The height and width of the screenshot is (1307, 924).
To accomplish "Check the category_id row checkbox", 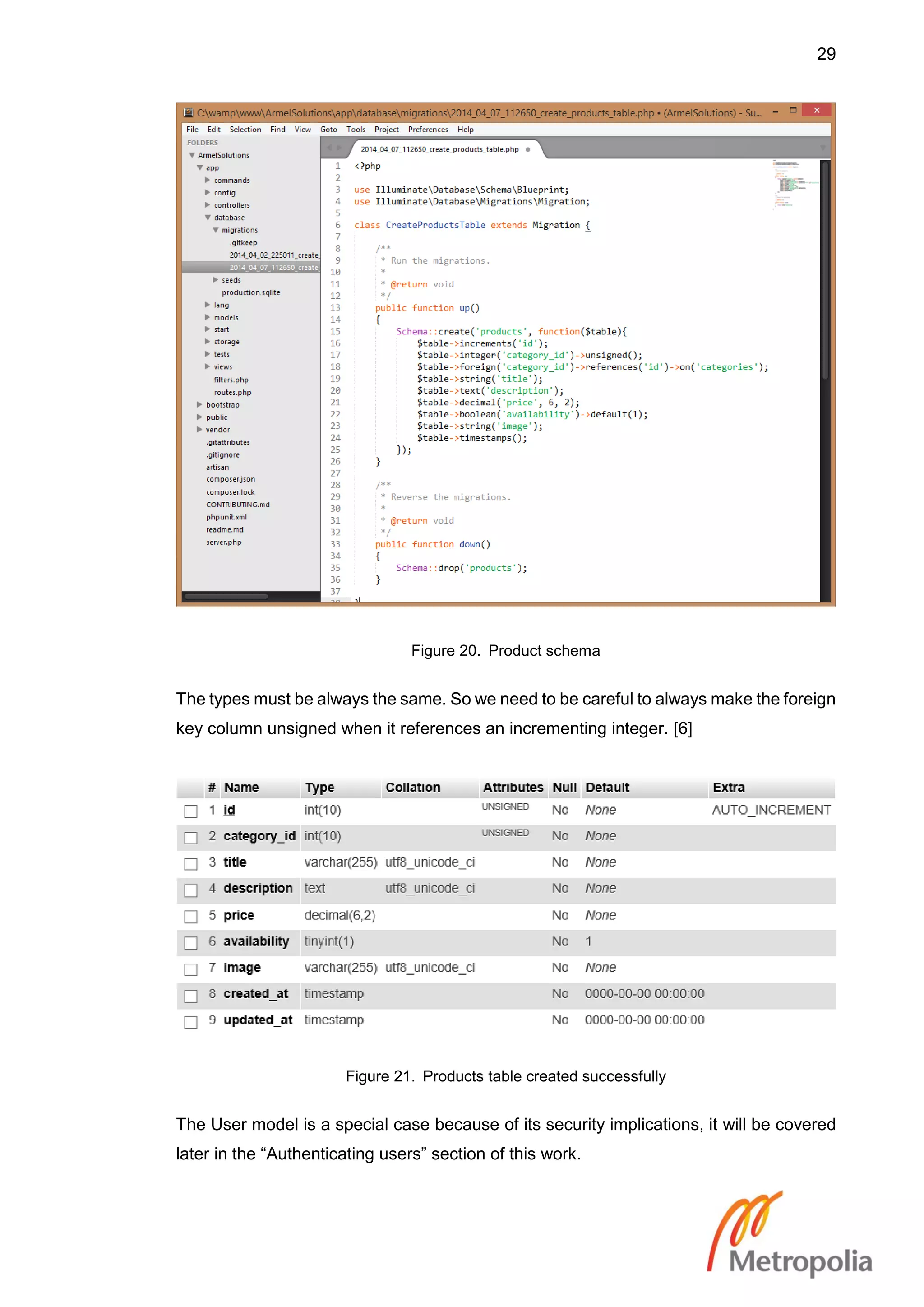I will click(190, 837).
